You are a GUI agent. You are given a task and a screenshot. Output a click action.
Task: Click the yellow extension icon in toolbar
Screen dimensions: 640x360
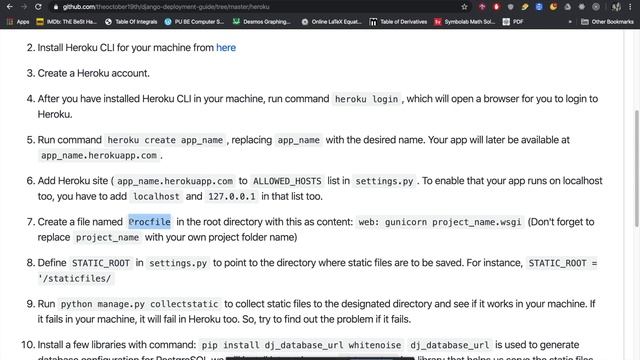[x=524, y=7]
